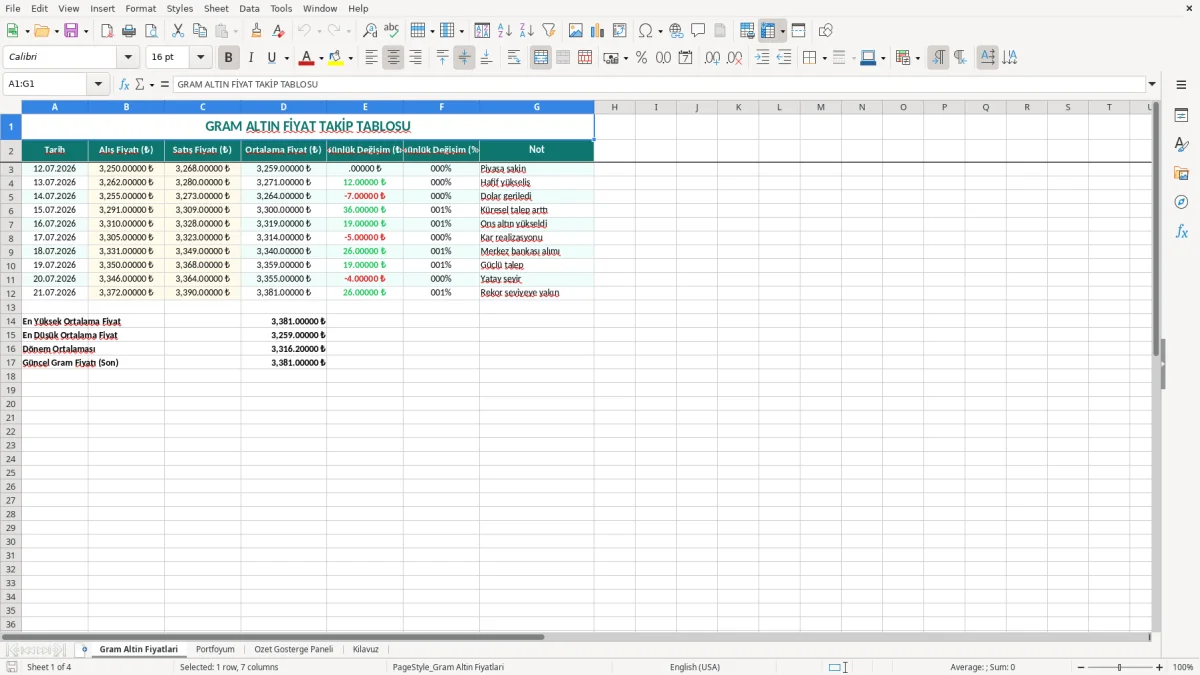Screen dimensions: 1200x675
Task: Toggle Print Preview
Action: [x=151, y=31]
